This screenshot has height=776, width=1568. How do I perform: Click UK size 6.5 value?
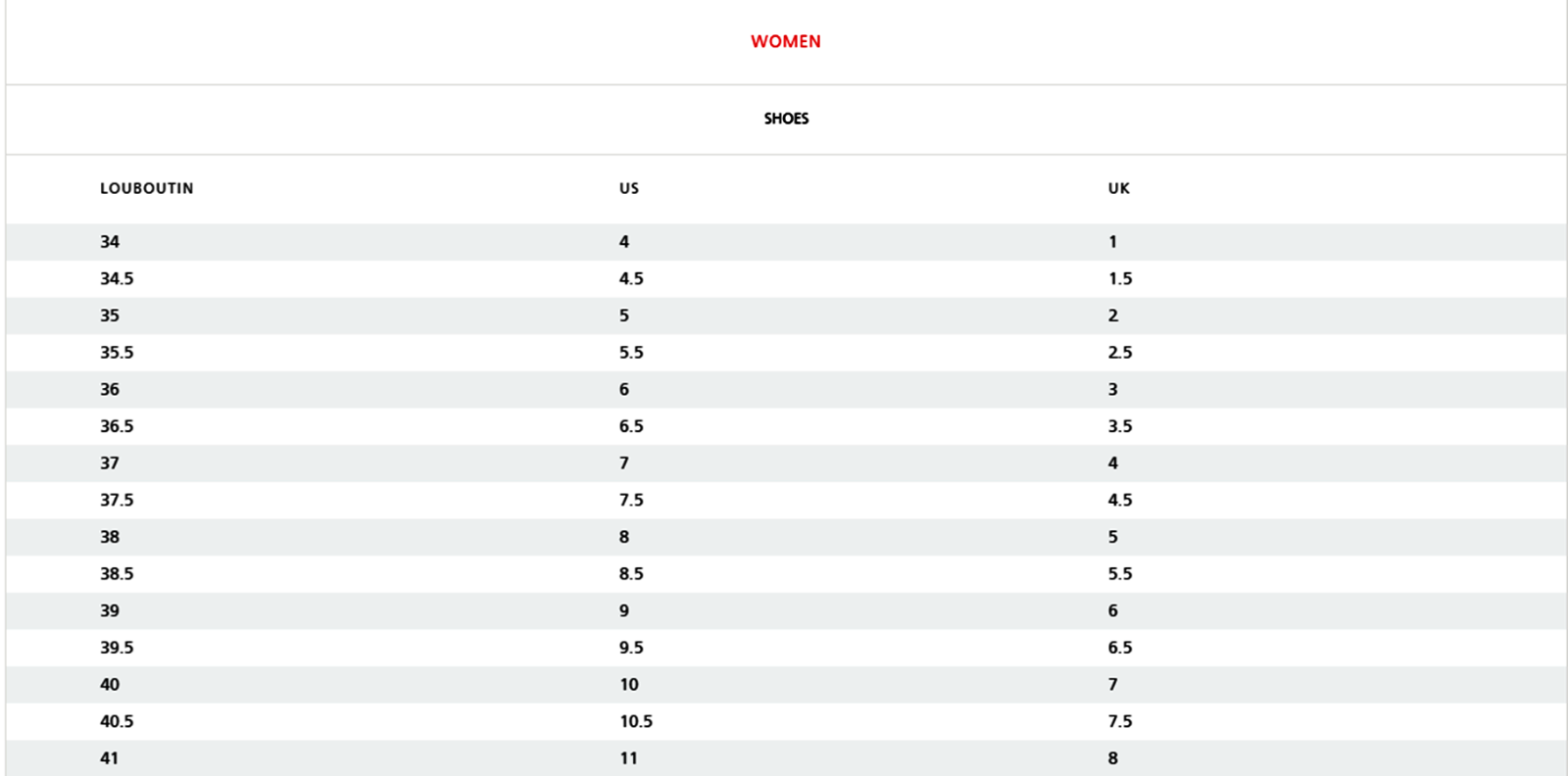1120,648
